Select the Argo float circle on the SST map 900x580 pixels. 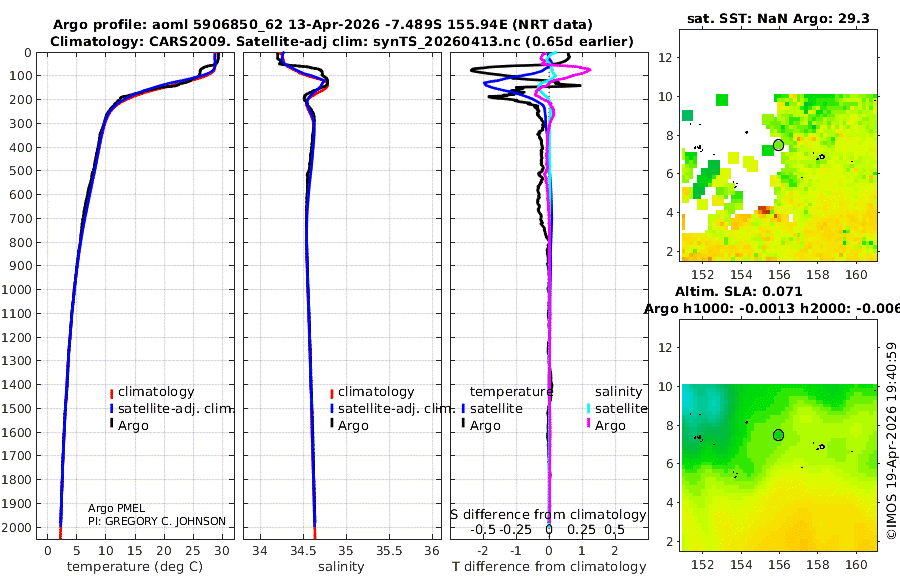(x=778, y=145)
